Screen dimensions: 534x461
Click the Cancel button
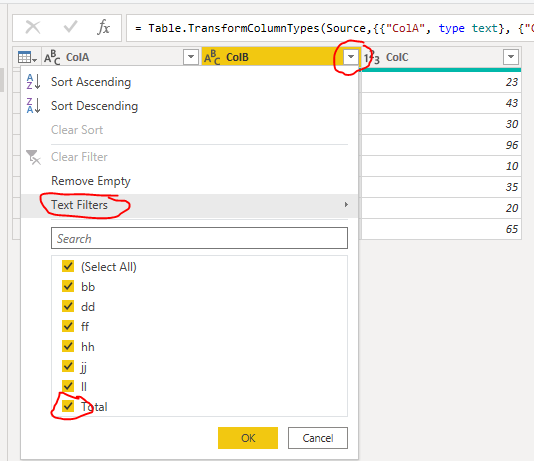[x=318, y=438]
